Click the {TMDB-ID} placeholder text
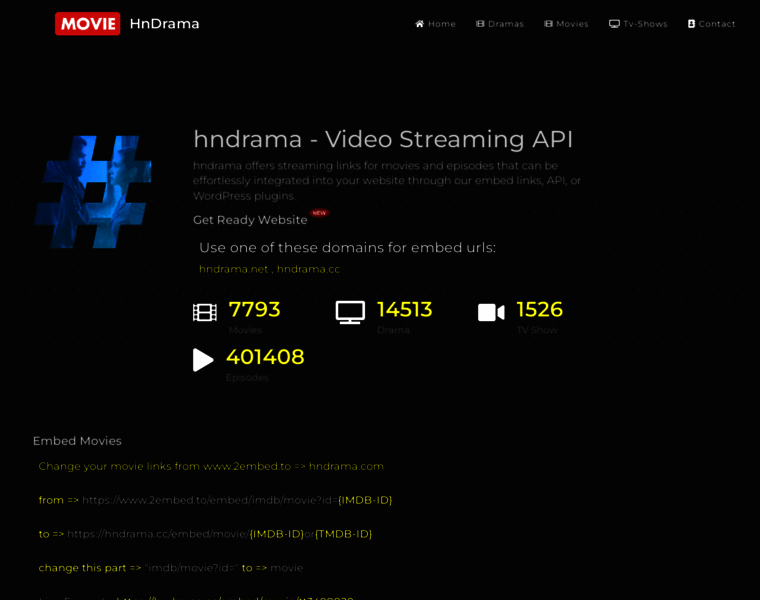This screenshot has width=760, height=600. point(344,534)
